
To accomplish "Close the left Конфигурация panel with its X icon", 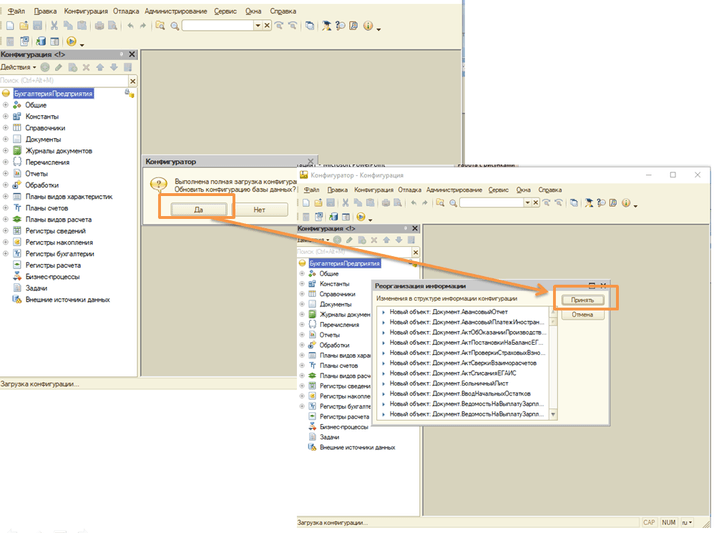I will pos(132,53).
